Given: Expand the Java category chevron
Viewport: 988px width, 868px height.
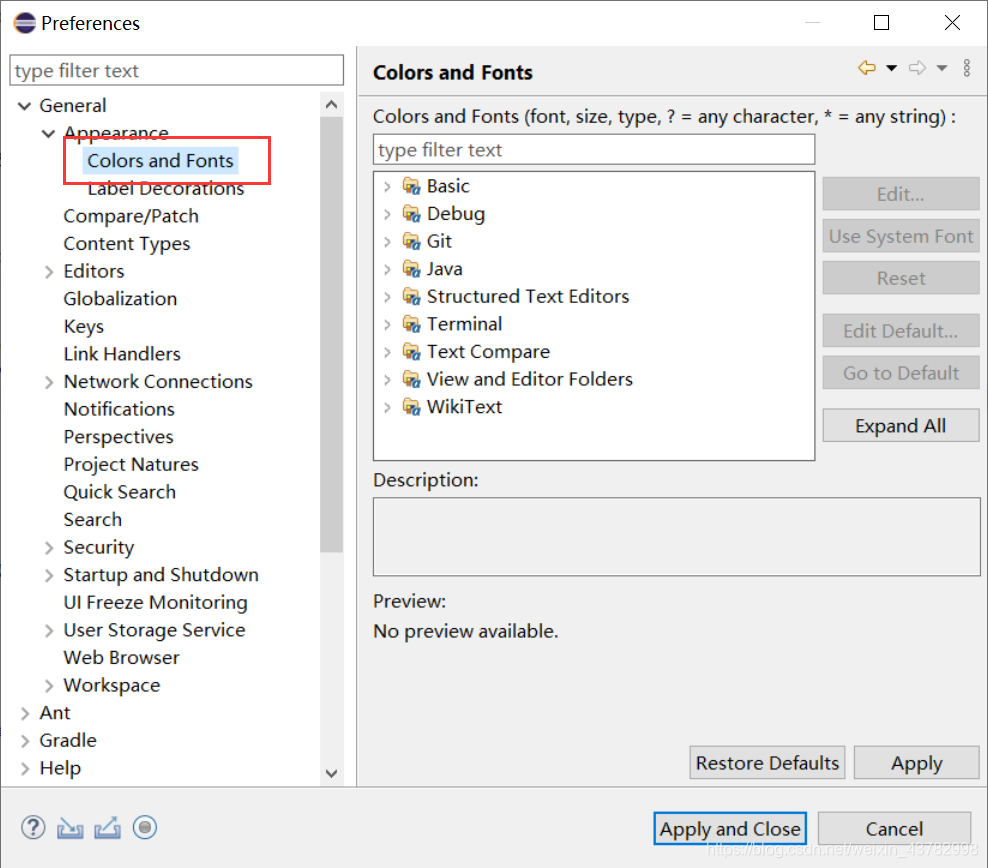Looking at the screenshot, I should click(388, 269).
